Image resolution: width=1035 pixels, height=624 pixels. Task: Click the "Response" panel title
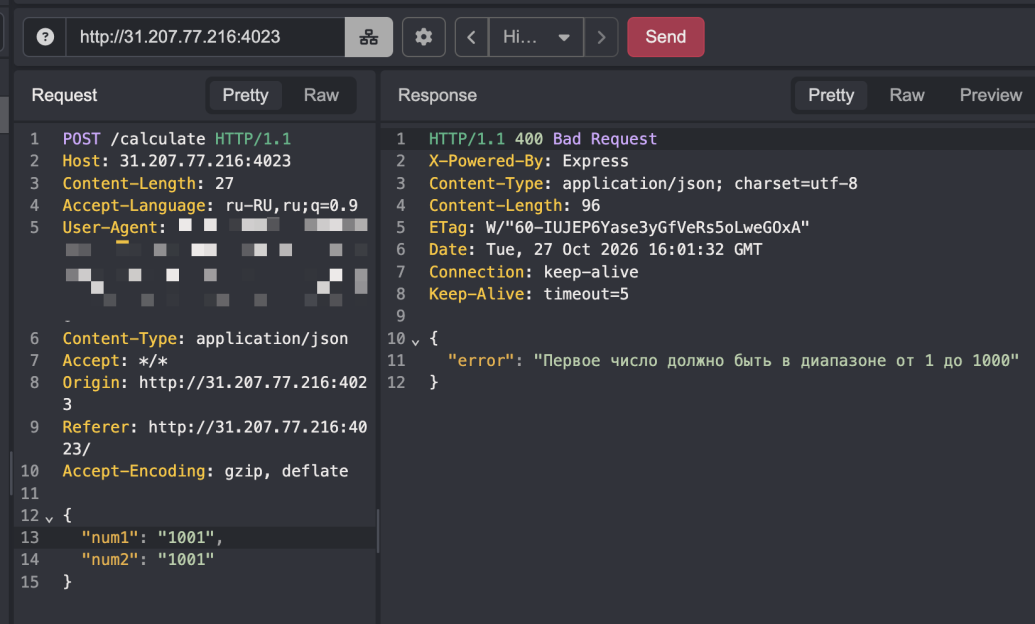437,95
